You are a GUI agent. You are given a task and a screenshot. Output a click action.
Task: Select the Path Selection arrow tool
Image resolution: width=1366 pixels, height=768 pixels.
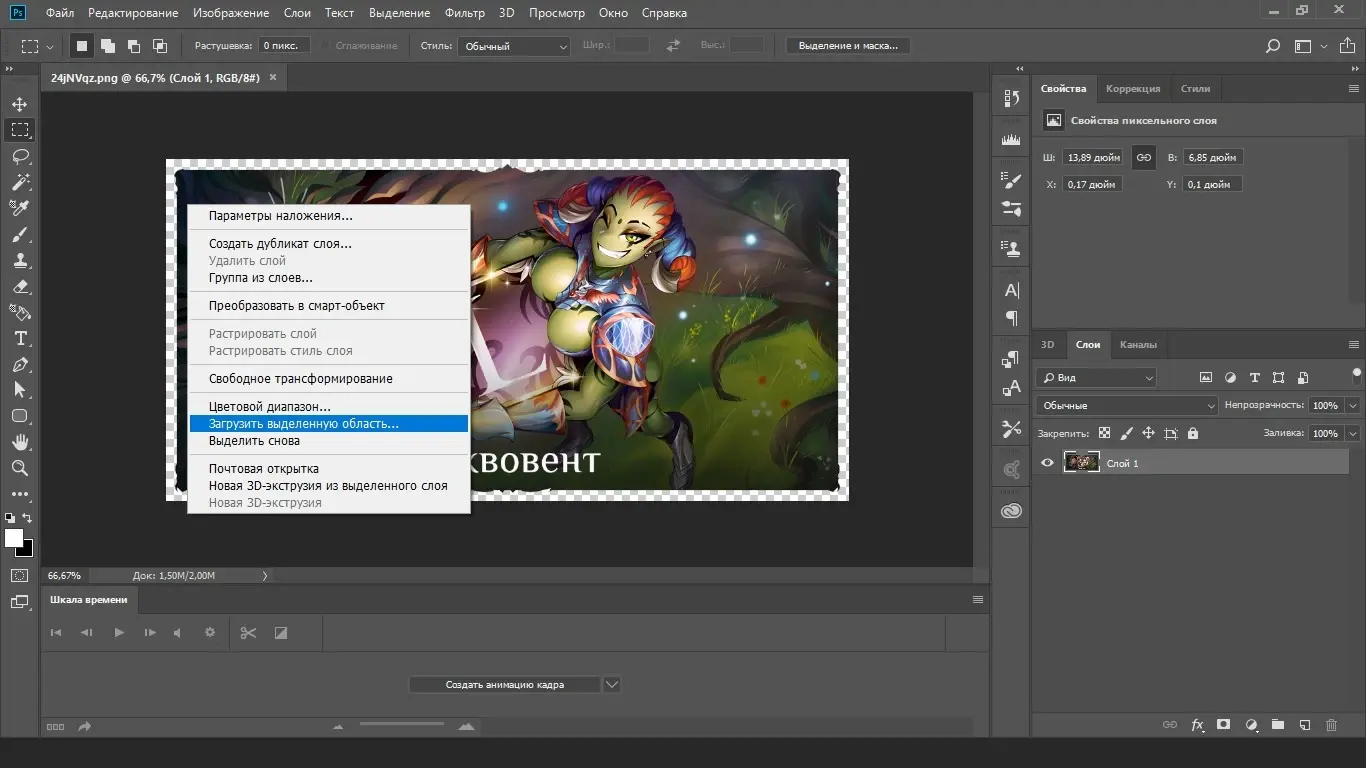click(x=20, y=390)
